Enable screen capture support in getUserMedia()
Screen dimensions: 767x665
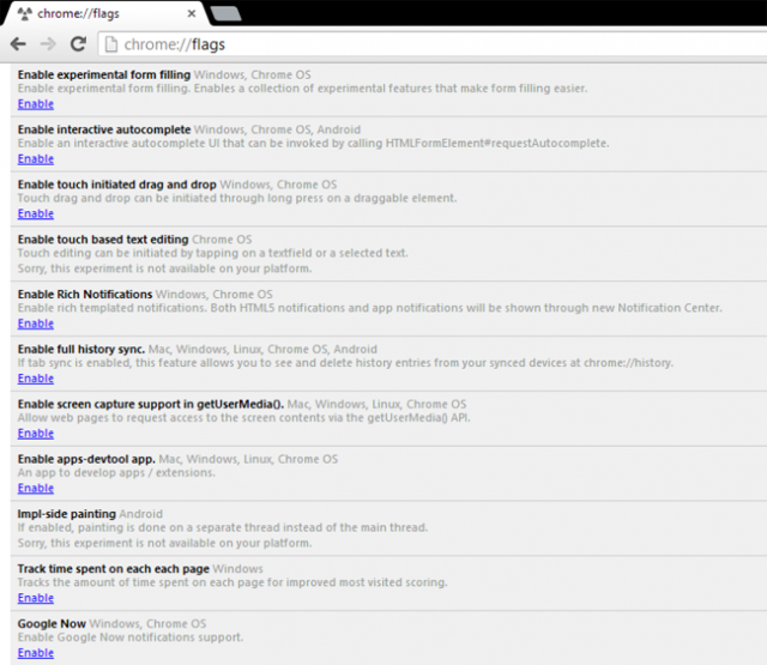pos(36,433)
